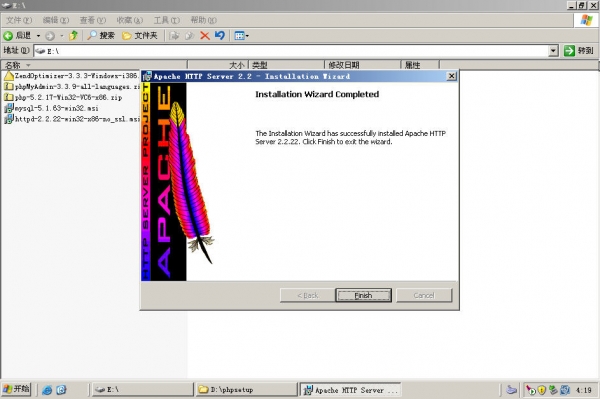The image size is (600, 399).
Task: Expand the address bar dropdown
Action: point(553,50)
